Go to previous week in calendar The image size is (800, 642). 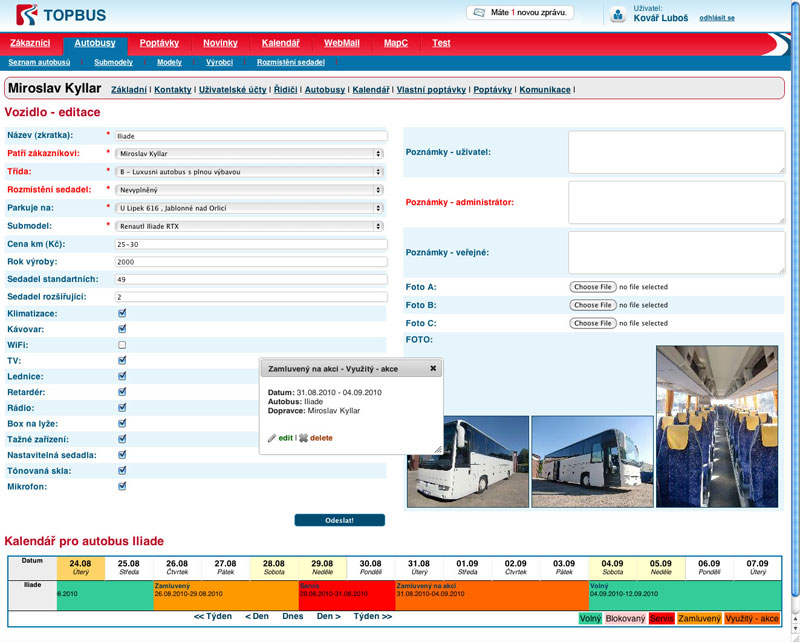tap(213, 616)
